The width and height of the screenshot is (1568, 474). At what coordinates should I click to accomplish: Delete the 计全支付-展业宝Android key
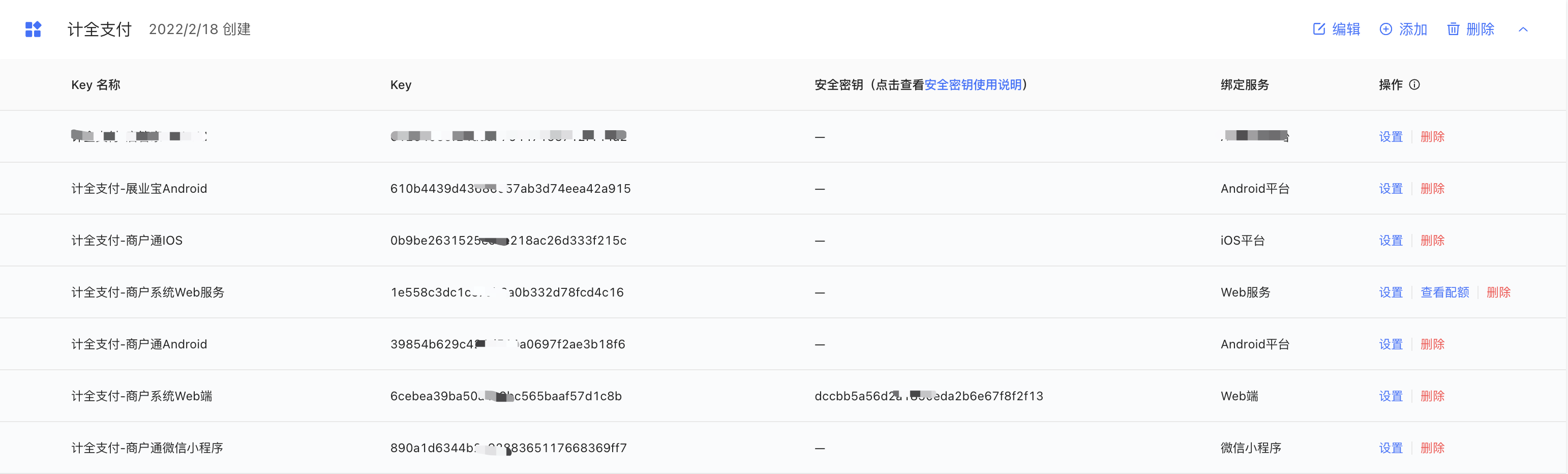(1432, 189)
